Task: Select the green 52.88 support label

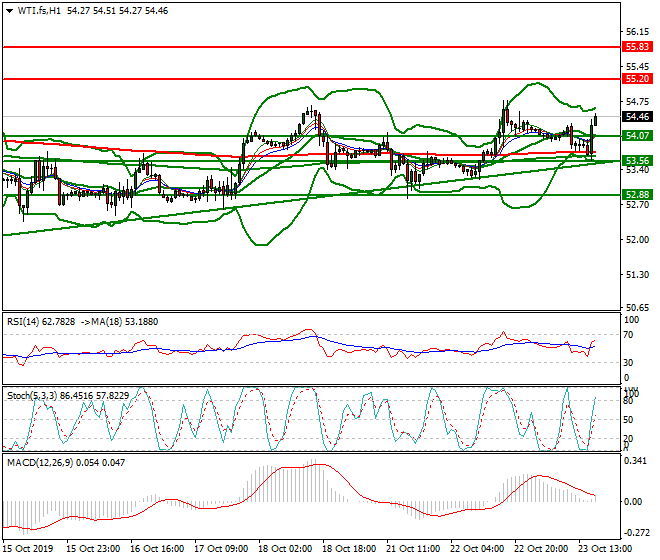Action: coord(637,195)
